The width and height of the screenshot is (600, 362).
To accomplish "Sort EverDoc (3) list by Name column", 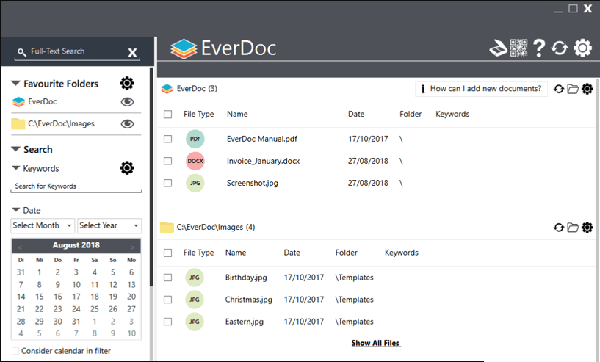I will coord(237,114).
